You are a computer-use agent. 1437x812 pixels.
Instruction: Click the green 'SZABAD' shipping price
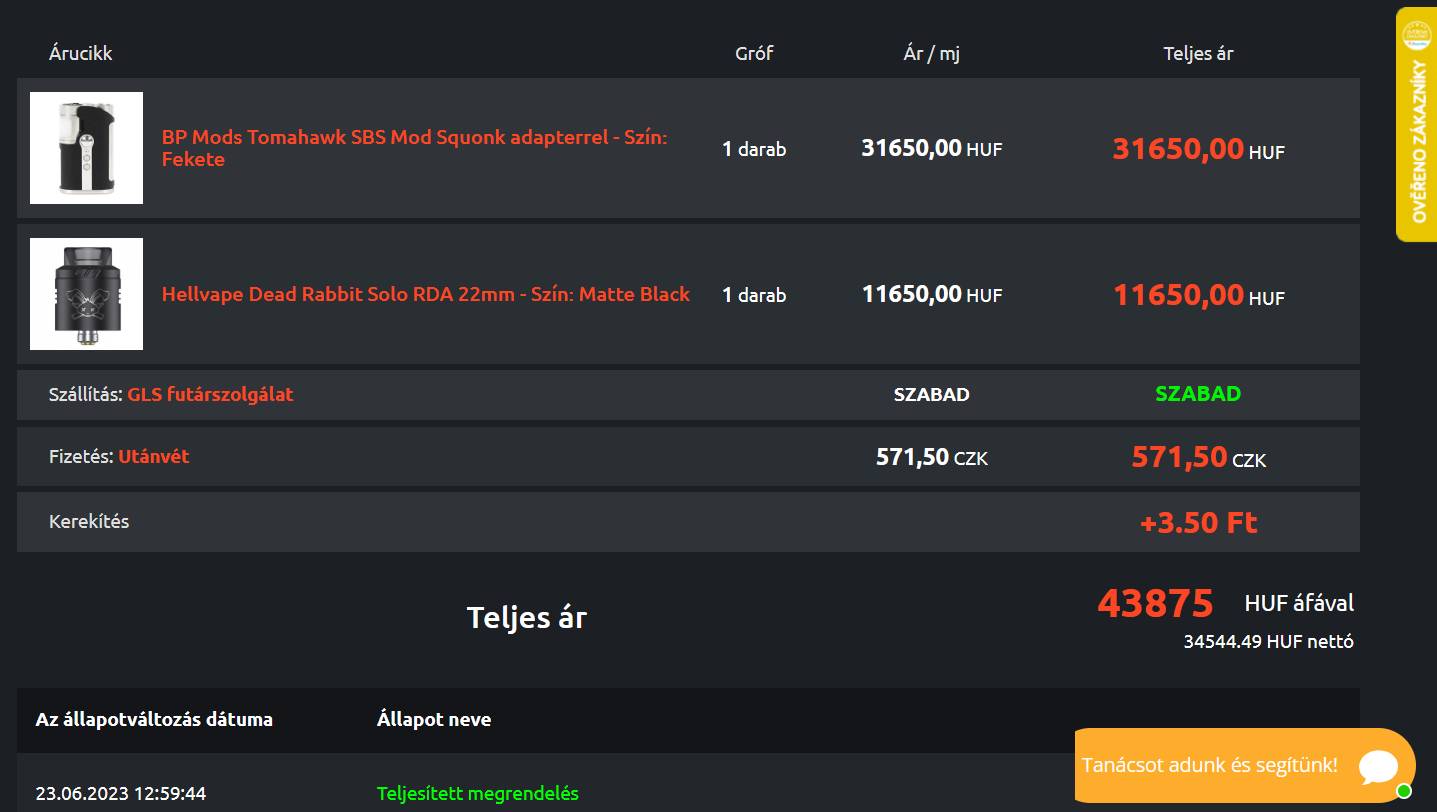(x=1198, y=394)
